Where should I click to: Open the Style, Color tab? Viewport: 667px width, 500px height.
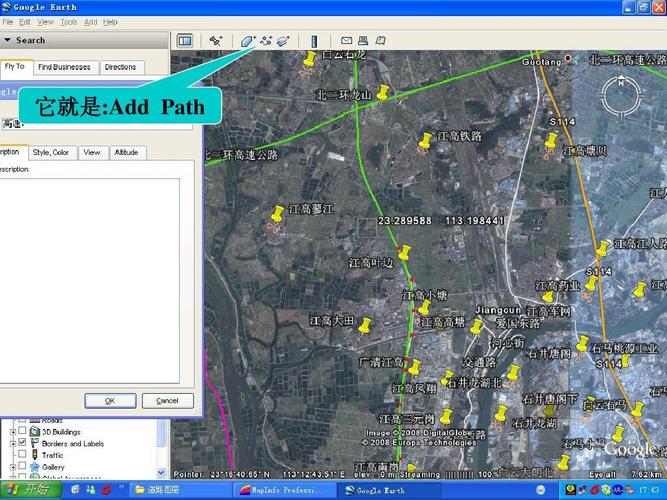click(51, 152)
